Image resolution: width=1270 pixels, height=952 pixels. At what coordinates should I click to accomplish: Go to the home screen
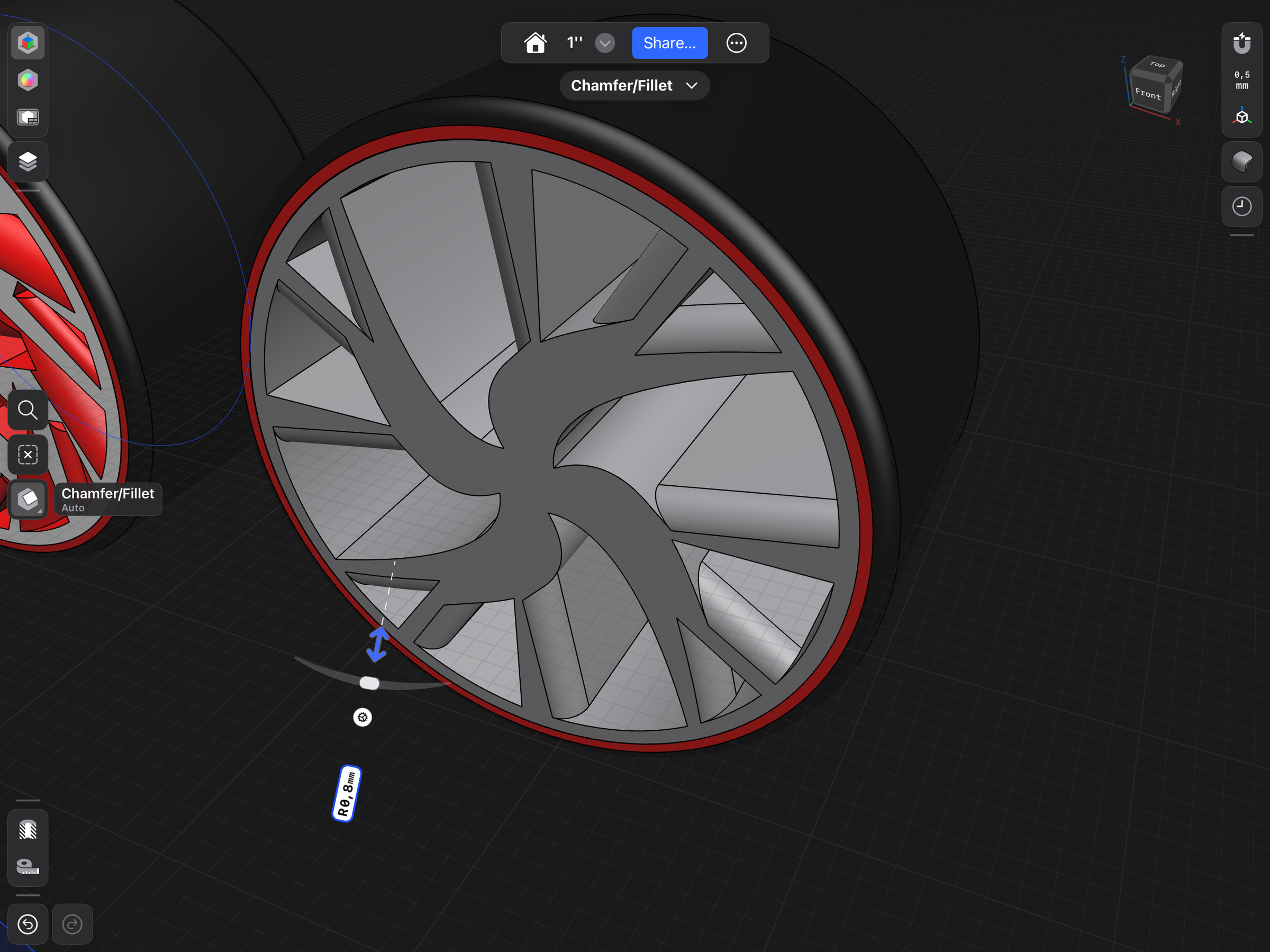point(535,43)
